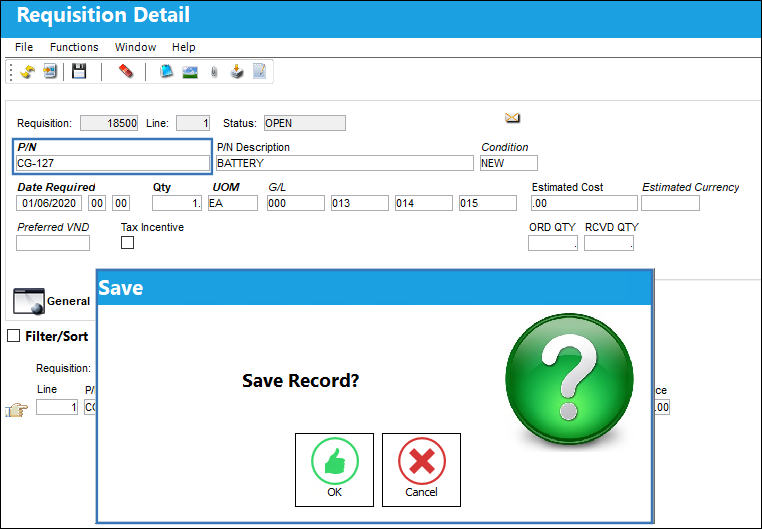Click the Requisition number field 18500
This screenshot has height=529, width=762.
(x=109, y=123)
